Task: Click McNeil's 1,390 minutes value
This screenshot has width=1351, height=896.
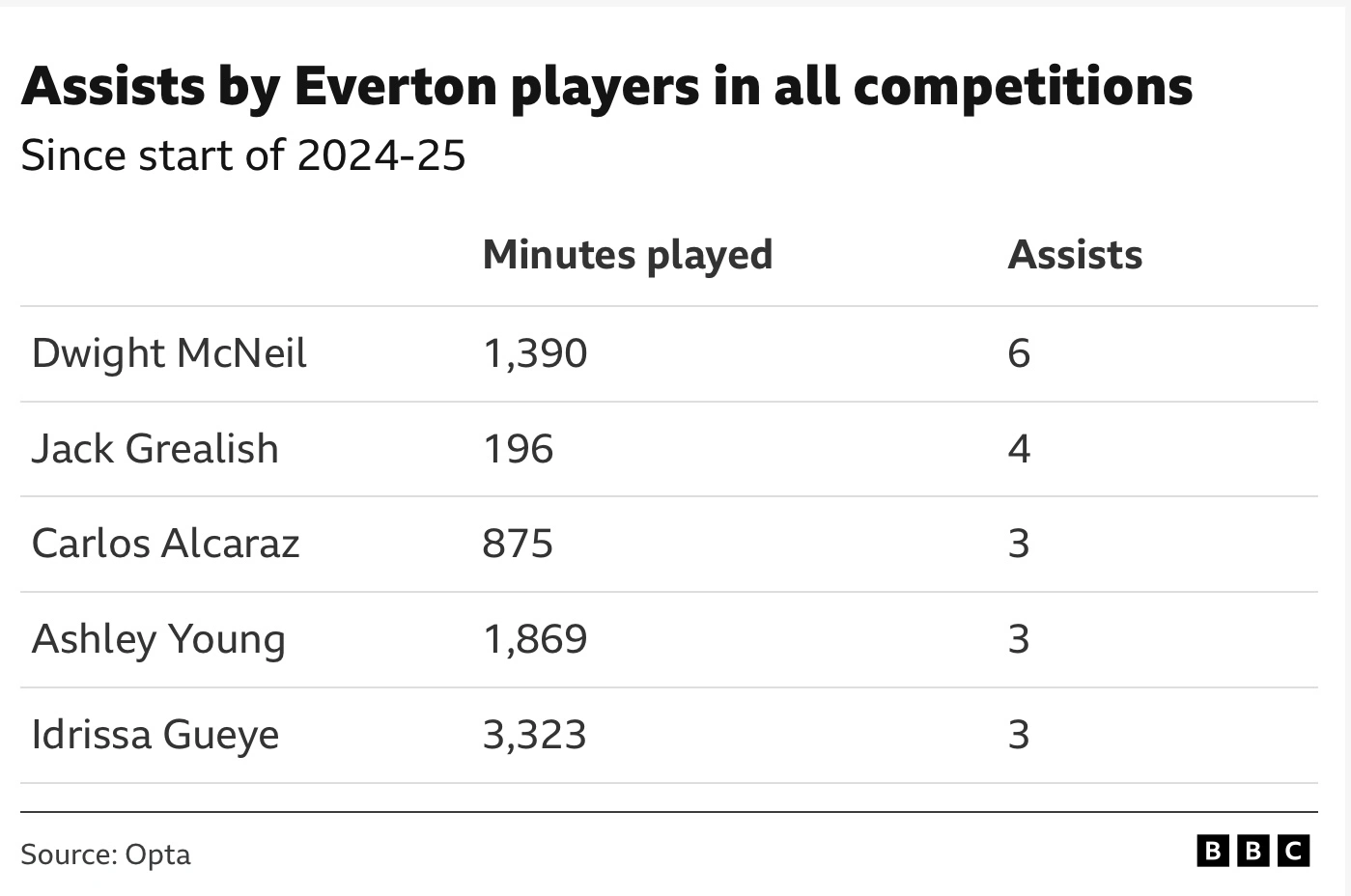Action: (534, 353)
